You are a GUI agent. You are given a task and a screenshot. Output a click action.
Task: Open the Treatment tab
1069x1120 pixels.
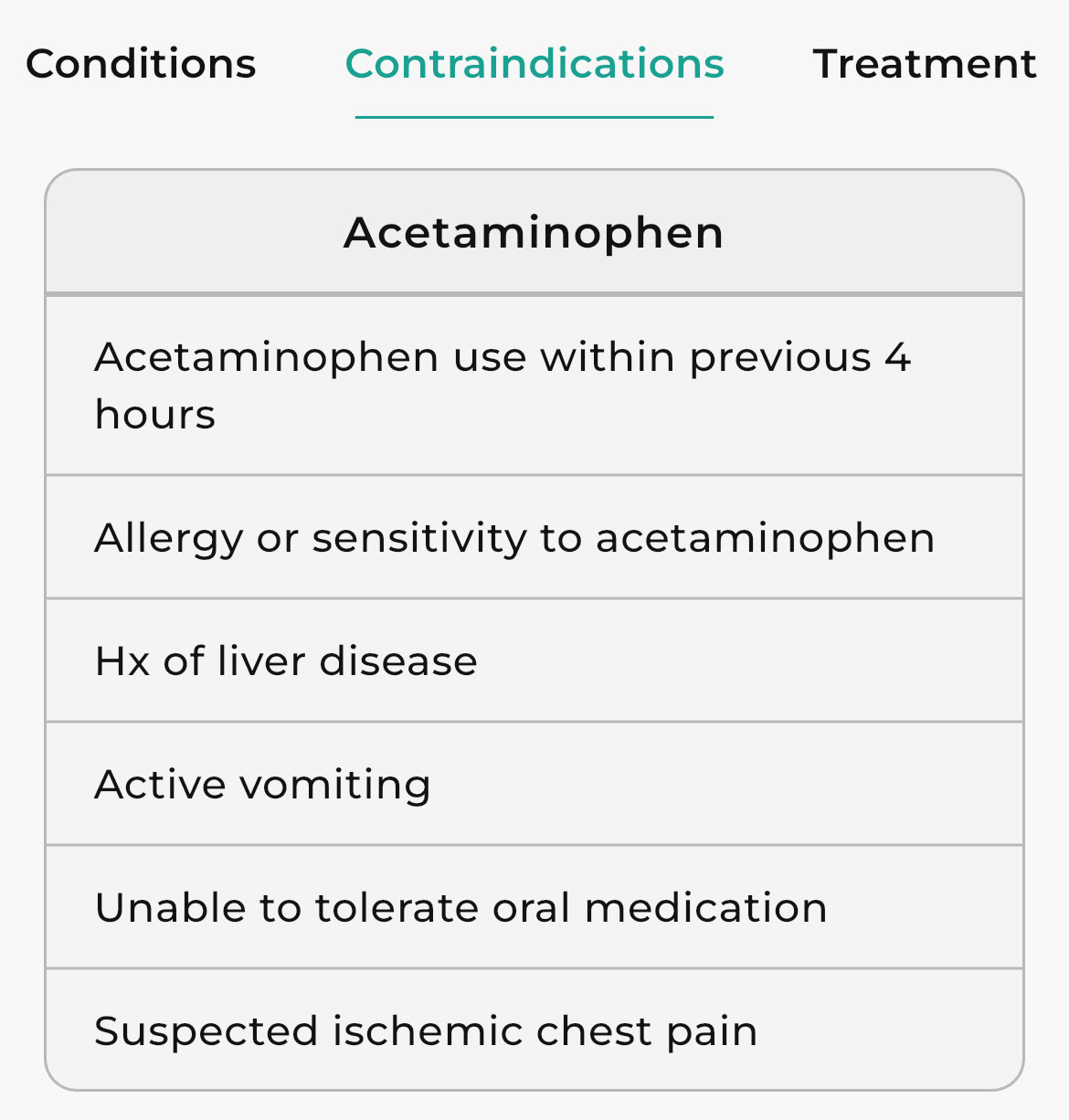coord(924,64)
